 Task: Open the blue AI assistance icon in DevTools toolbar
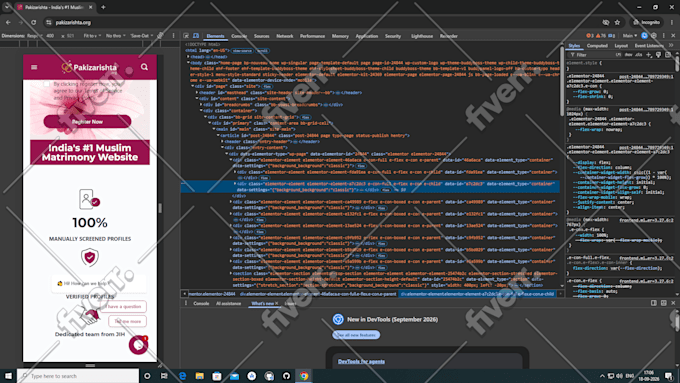(644, 36)
